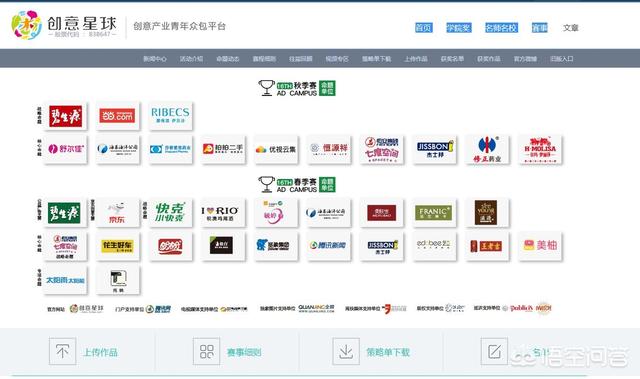Go to the 首页 top menu item
This screenshot has width=640, height=379.
(x=424, y=28)
